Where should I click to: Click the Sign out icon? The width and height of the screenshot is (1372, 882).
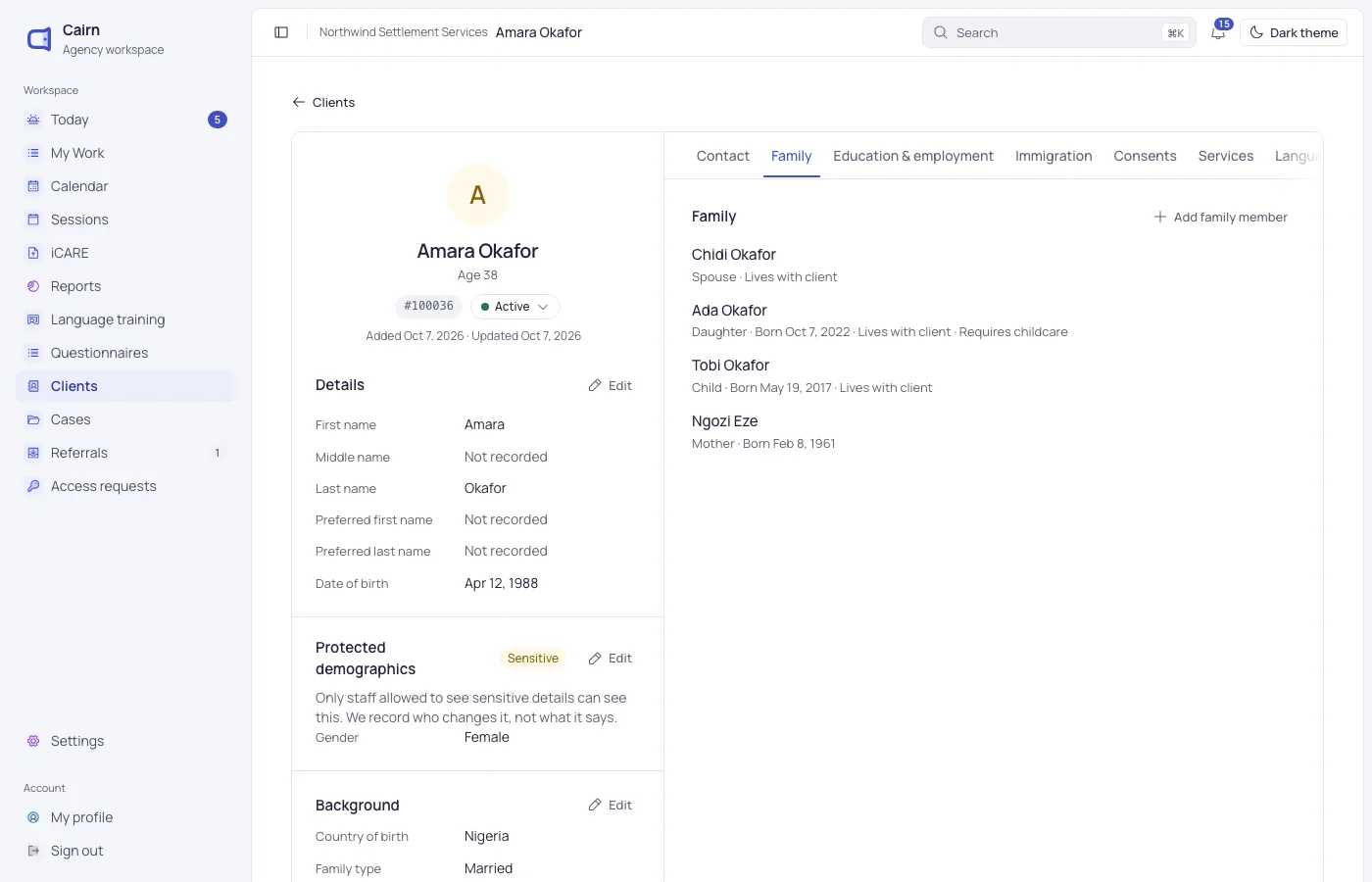tap(33, 851)
